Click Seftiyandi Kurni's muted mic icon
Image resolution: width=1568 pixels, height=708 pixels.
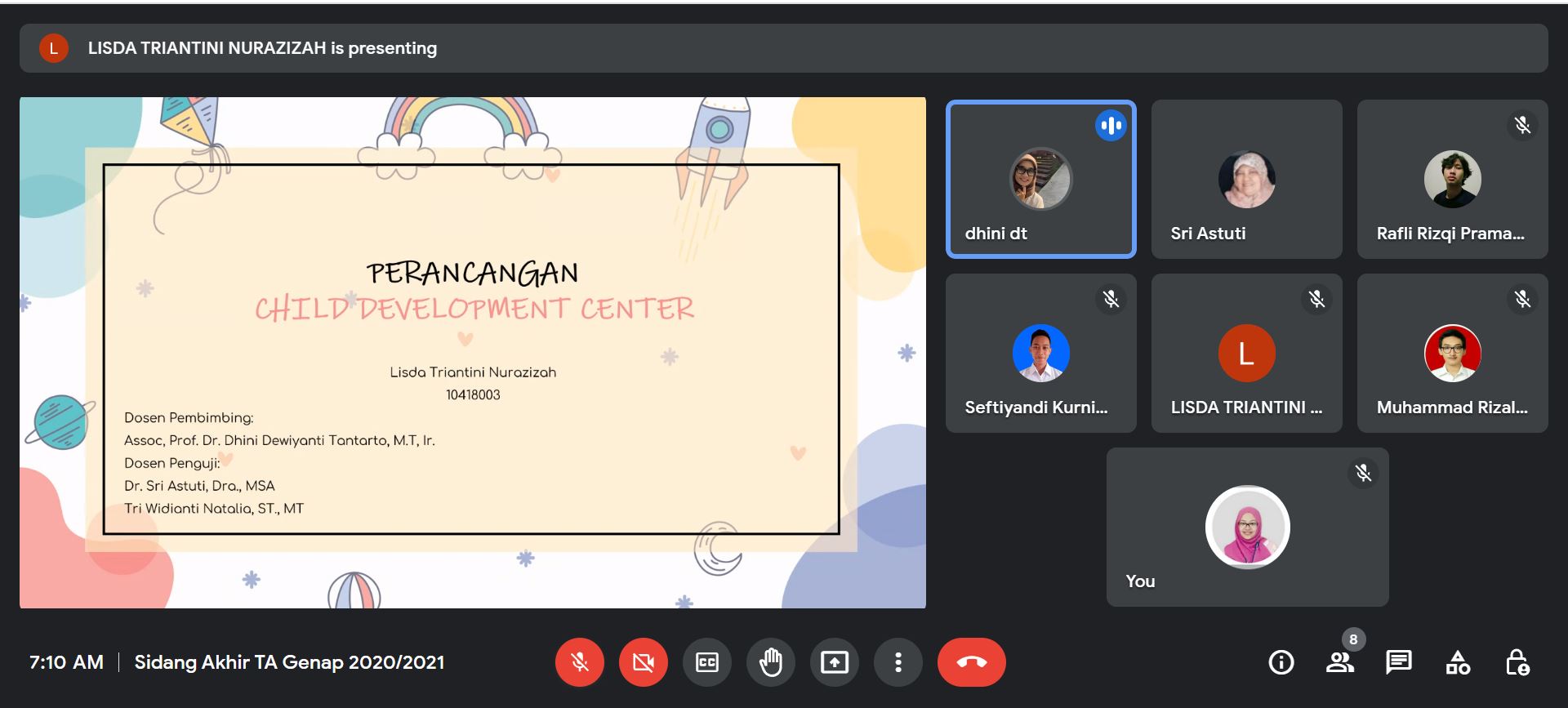click(x=1111, y=300)
